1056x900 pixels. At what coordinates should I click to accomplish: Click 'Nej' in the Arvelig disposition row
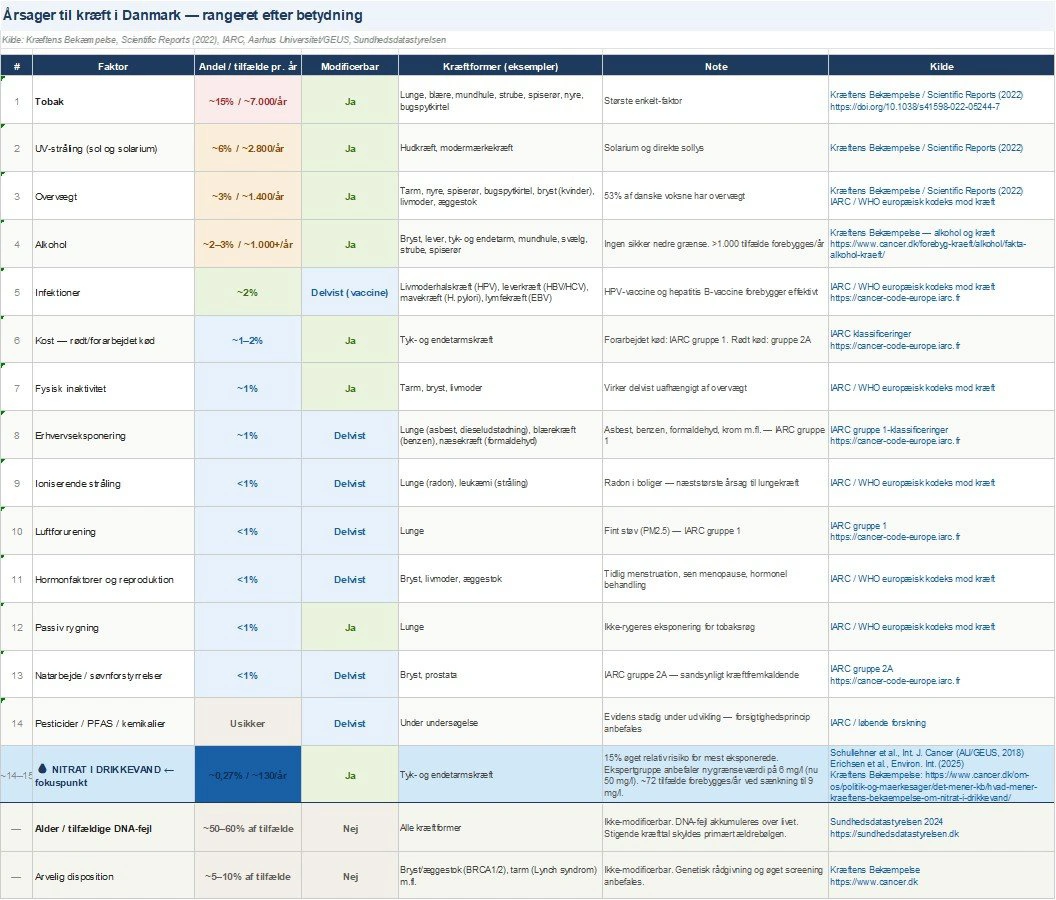pyautogui.click(x=350, y=877)
